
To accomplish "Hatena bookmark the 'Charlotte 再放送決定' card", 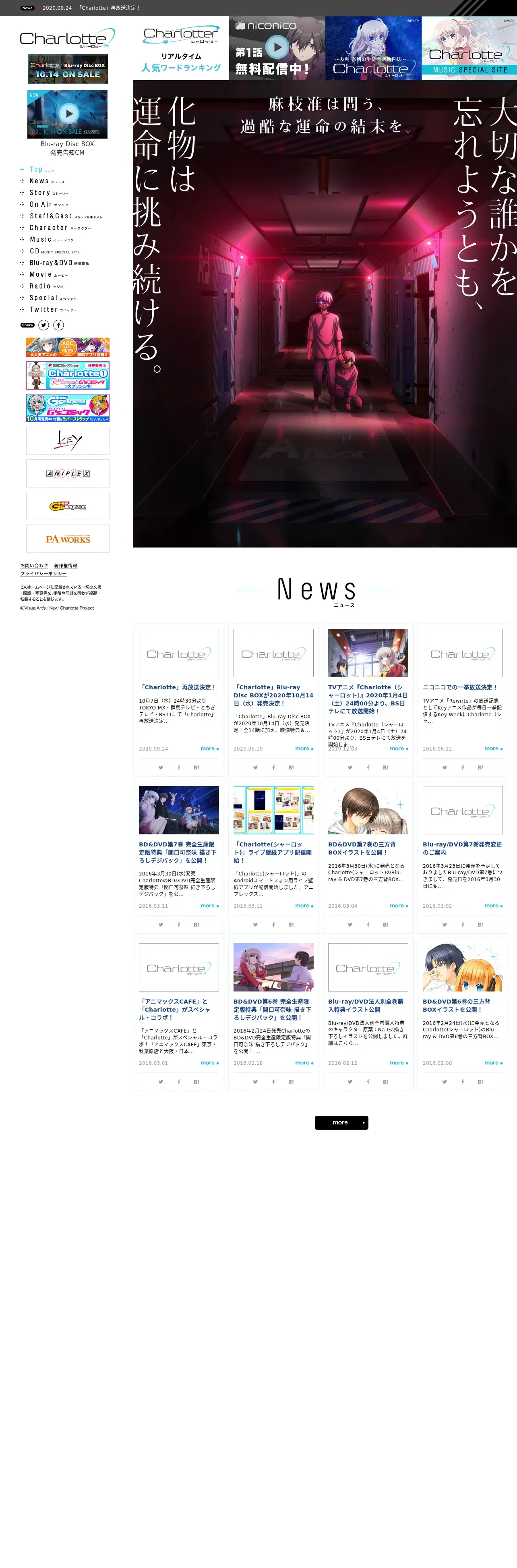I will pyautogui.click(x=196, y=767).
